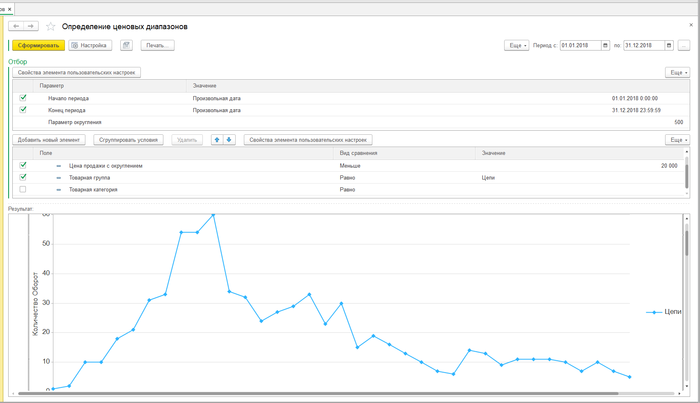The height and width of the screenshot is (403, 700).
Task: Open the Еще dropdown near the period fields
Action: 516,45
